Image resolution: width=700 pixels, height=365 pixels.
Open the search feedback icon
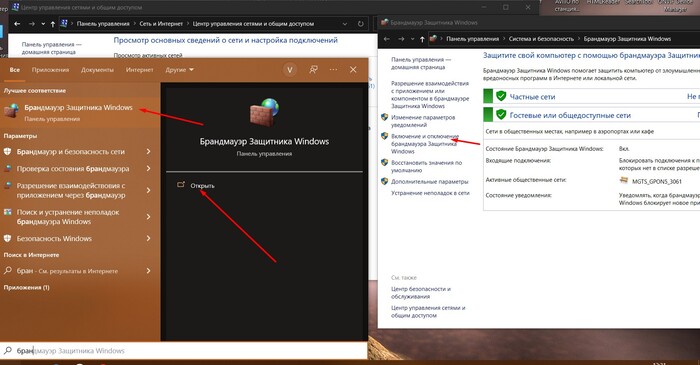click(313, 70)
